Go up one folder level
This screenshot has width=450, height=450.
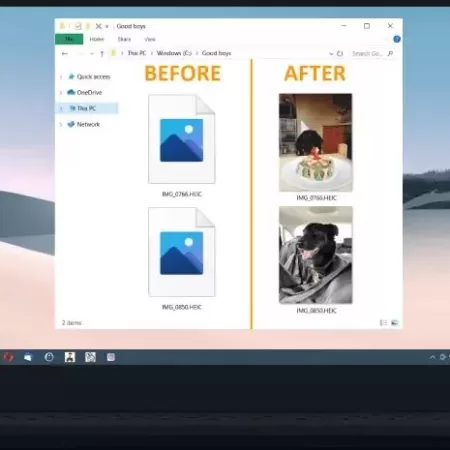[x=102, y=53]
